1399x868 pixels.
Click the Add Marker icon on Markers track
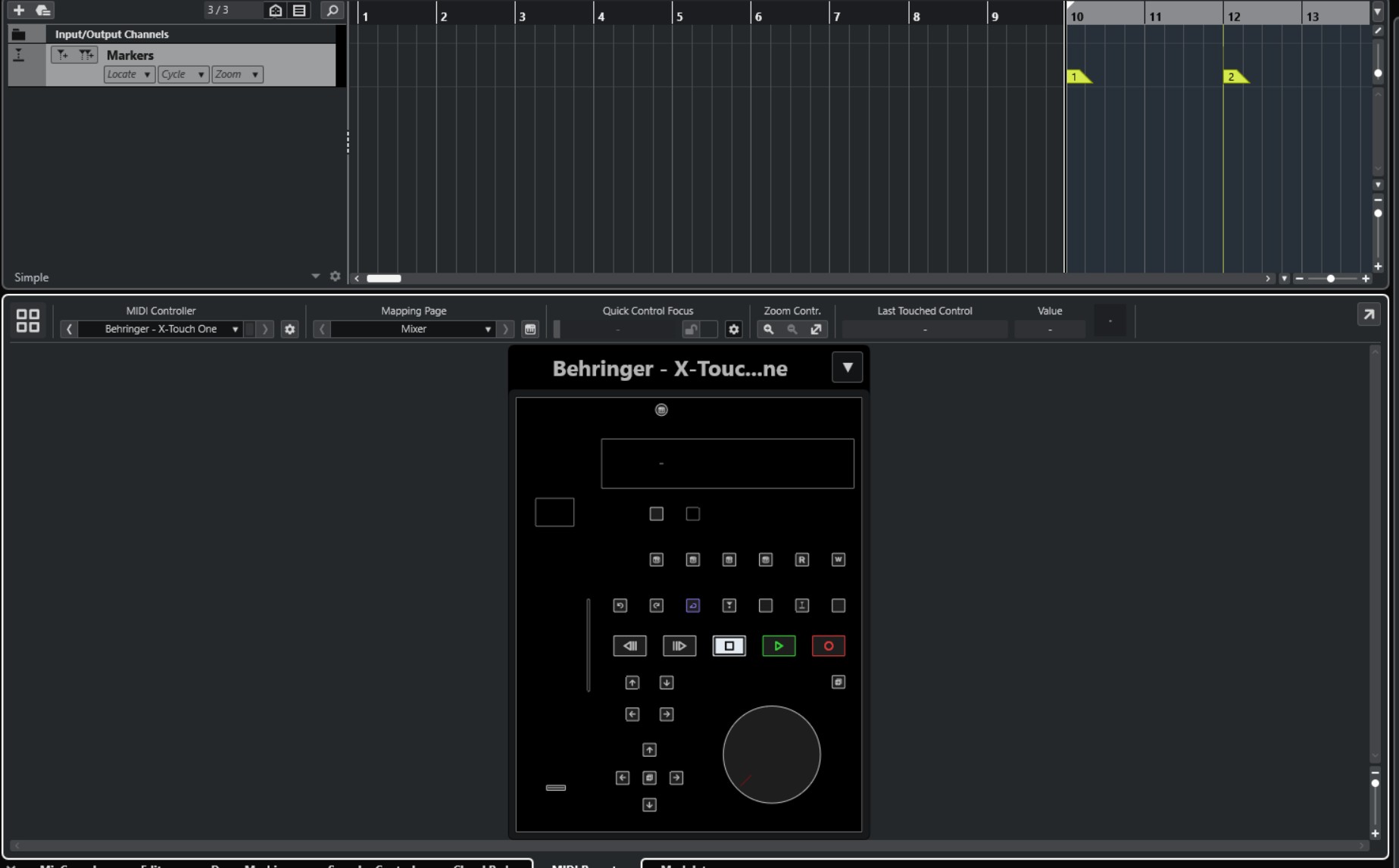pos(62,55)
